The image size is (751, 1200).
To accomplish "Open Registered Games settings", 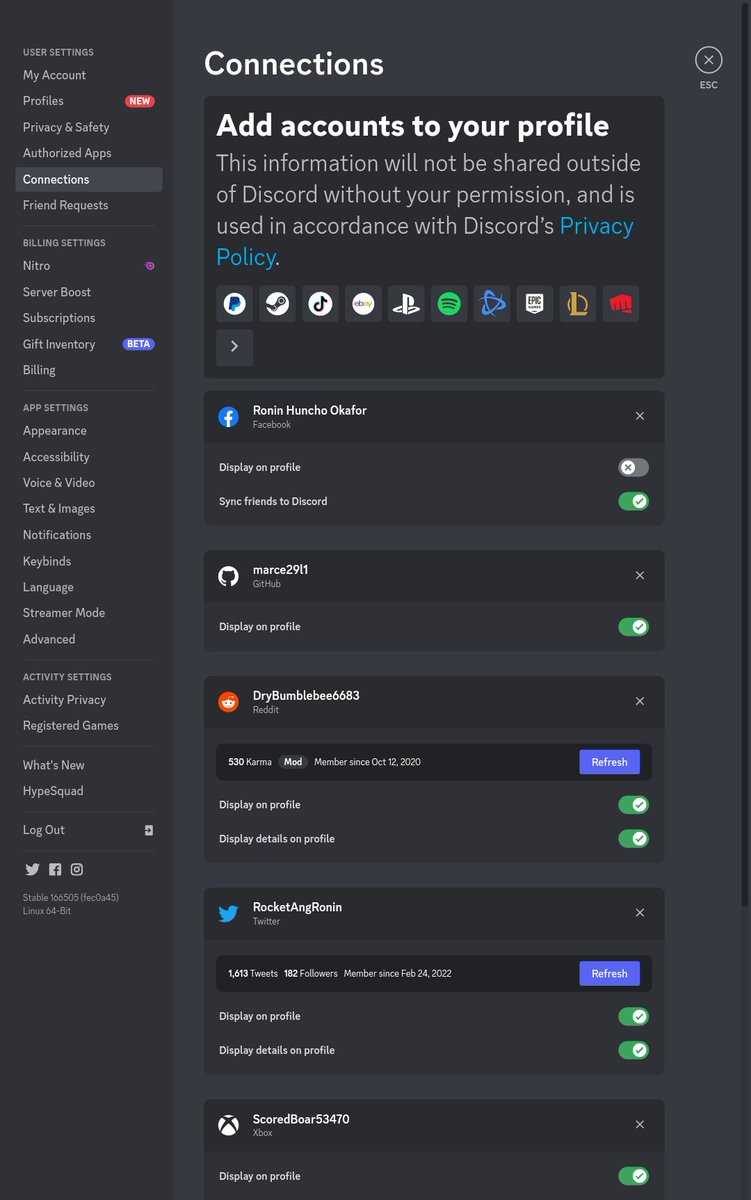I will point(89,726).
